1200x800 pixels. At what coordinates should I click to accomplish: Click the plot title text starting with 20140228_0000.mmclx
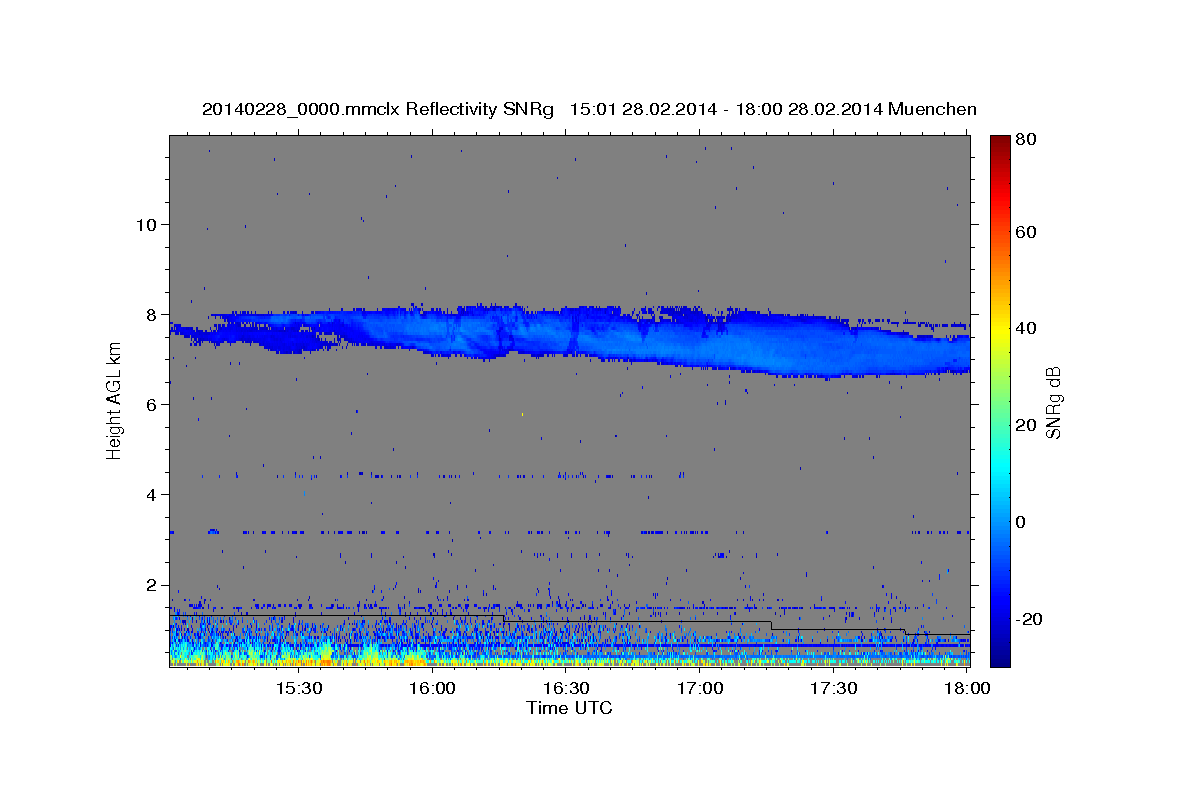[589, 109]
